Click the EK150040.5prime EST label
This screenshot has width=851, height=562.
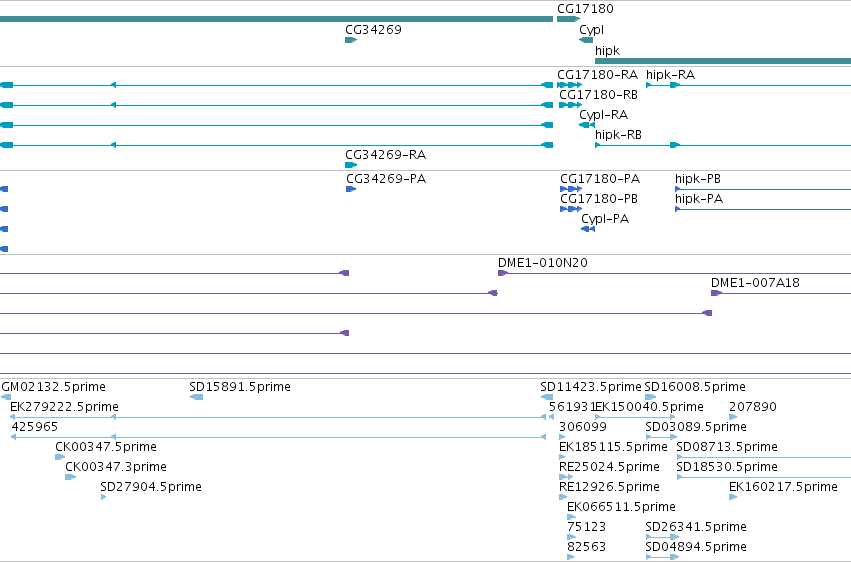(x=649, y=407)
